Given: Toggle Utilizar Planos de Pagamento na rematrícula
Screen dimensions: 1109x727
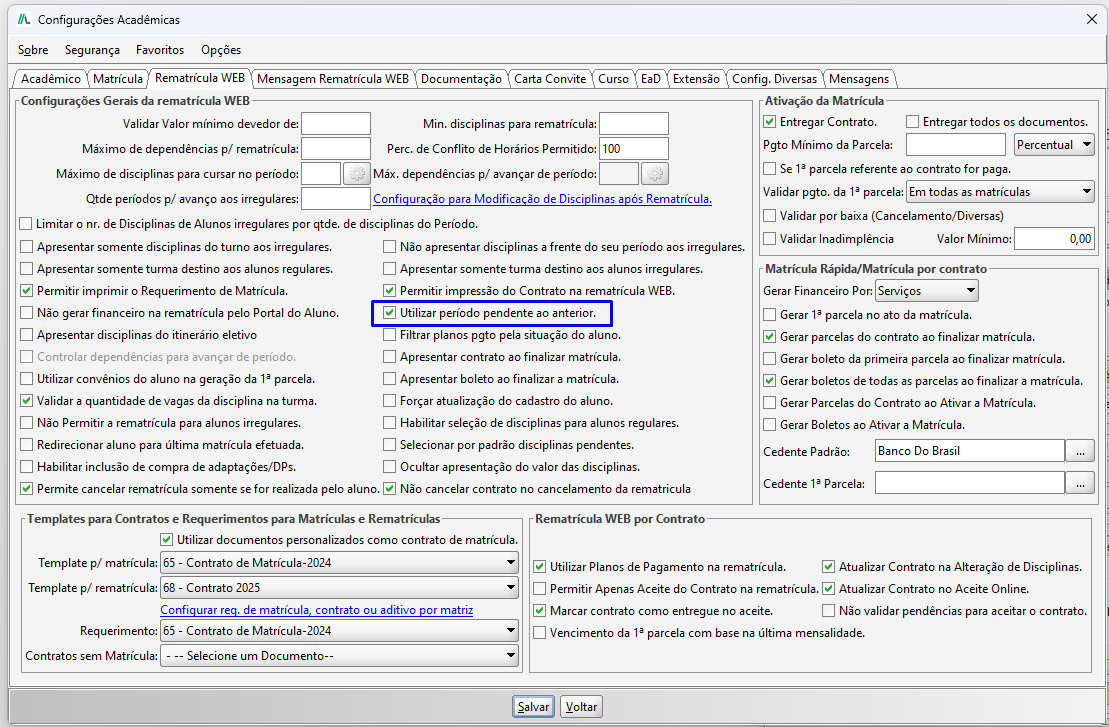Looking at the screenshot, I should (540, 566).
